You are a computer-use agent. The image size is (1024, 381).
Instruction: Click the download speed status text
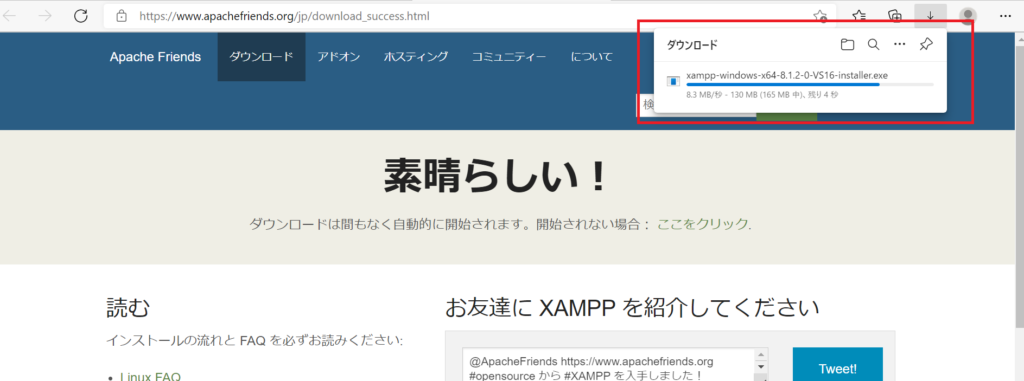click(x=762, y=95)
